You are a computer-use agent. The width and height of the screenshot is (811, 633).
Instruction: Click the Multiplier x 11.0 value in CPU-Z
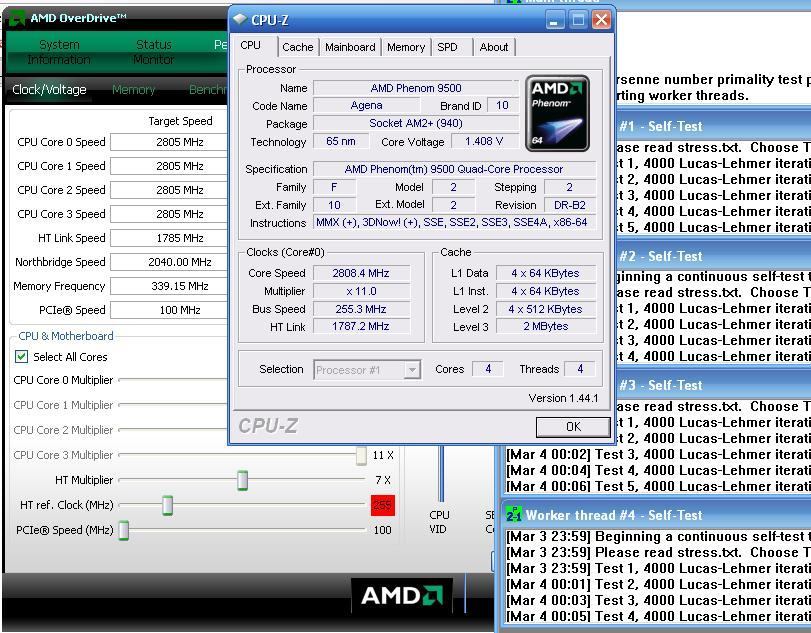[x=361, y=291]
